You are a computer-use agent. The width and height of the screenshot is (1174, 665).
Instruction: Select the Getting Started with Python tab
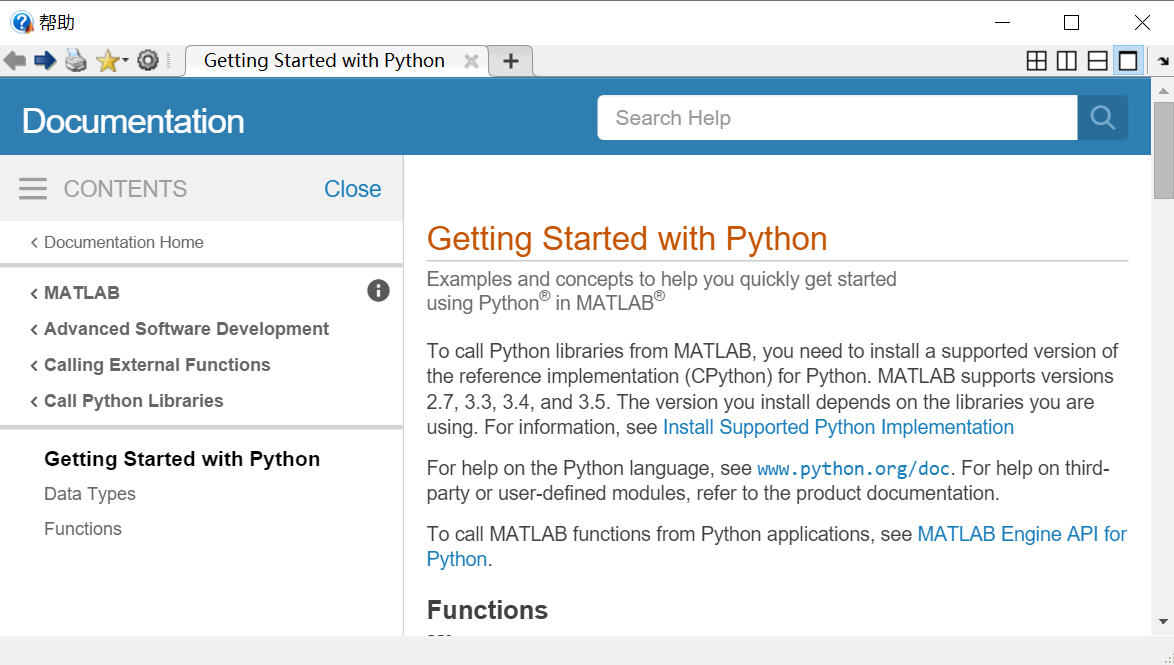pos(323,60)
